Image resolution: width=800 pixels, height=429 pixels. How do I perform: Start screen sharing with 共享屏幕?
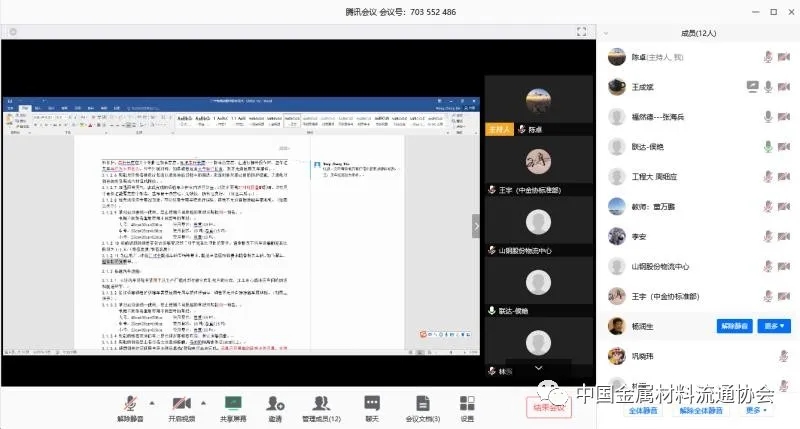pyautogui.click(x=233, y=402)
